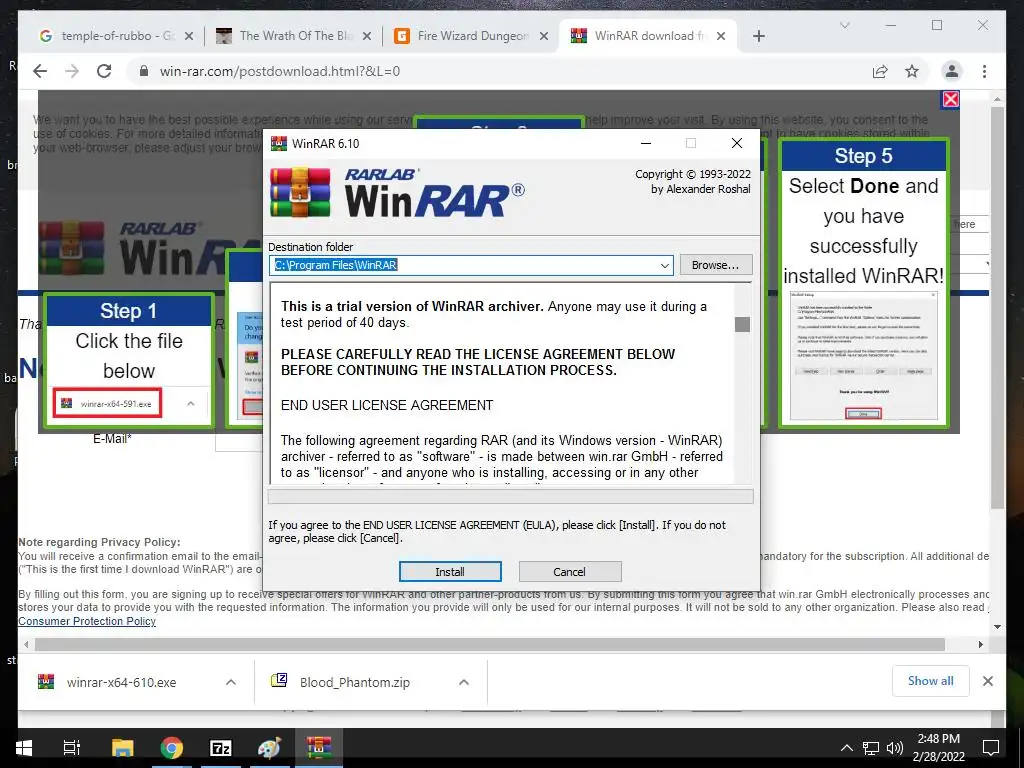Image resolution: width=1024 pixels, height=768 pixels.
Task: Expand options for winrar-x64-610.exe download
Action: tap(231, 682)
